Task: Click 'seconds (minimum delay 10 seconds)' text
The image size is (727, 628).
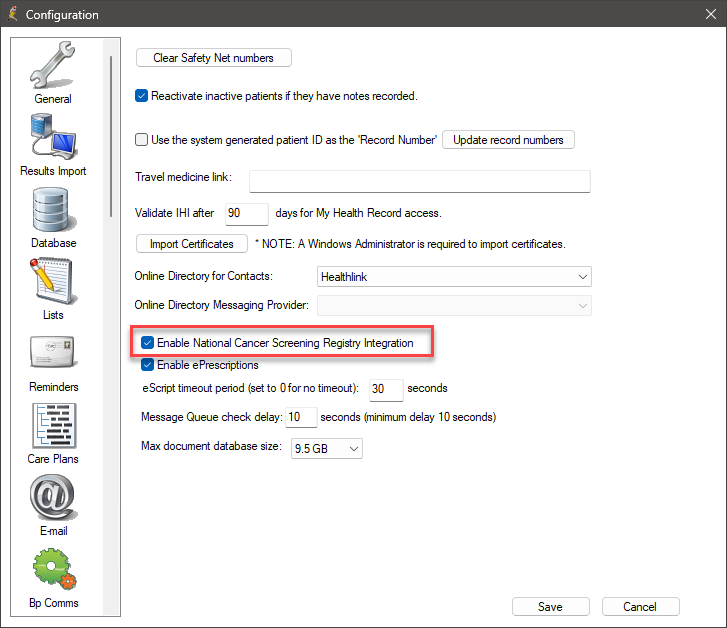Action: tap(408, 417)
